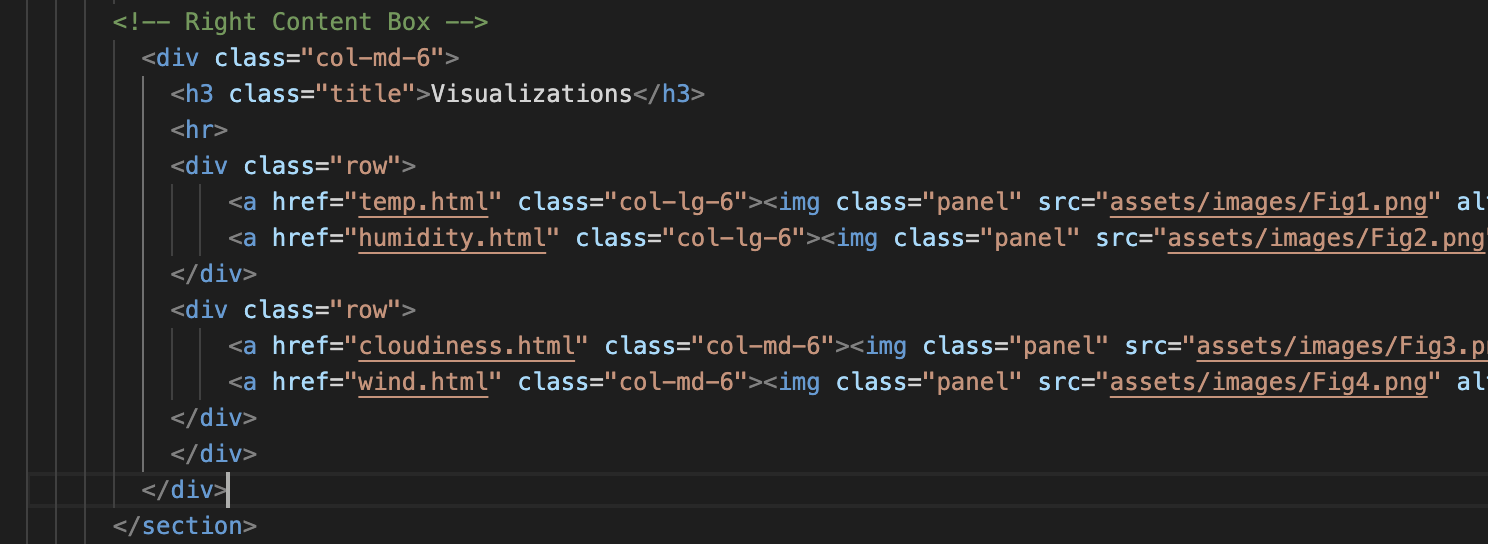This screenshot has width=1488, height=544.
Task: Open the temp.html href link
Action: (x=424, y=202)
